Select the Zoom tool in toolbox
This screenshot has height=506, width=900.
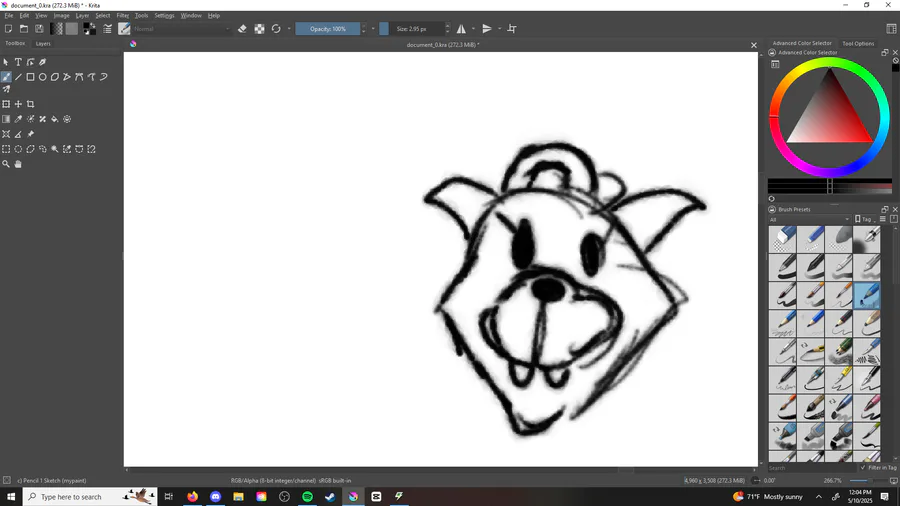point(6,164)
